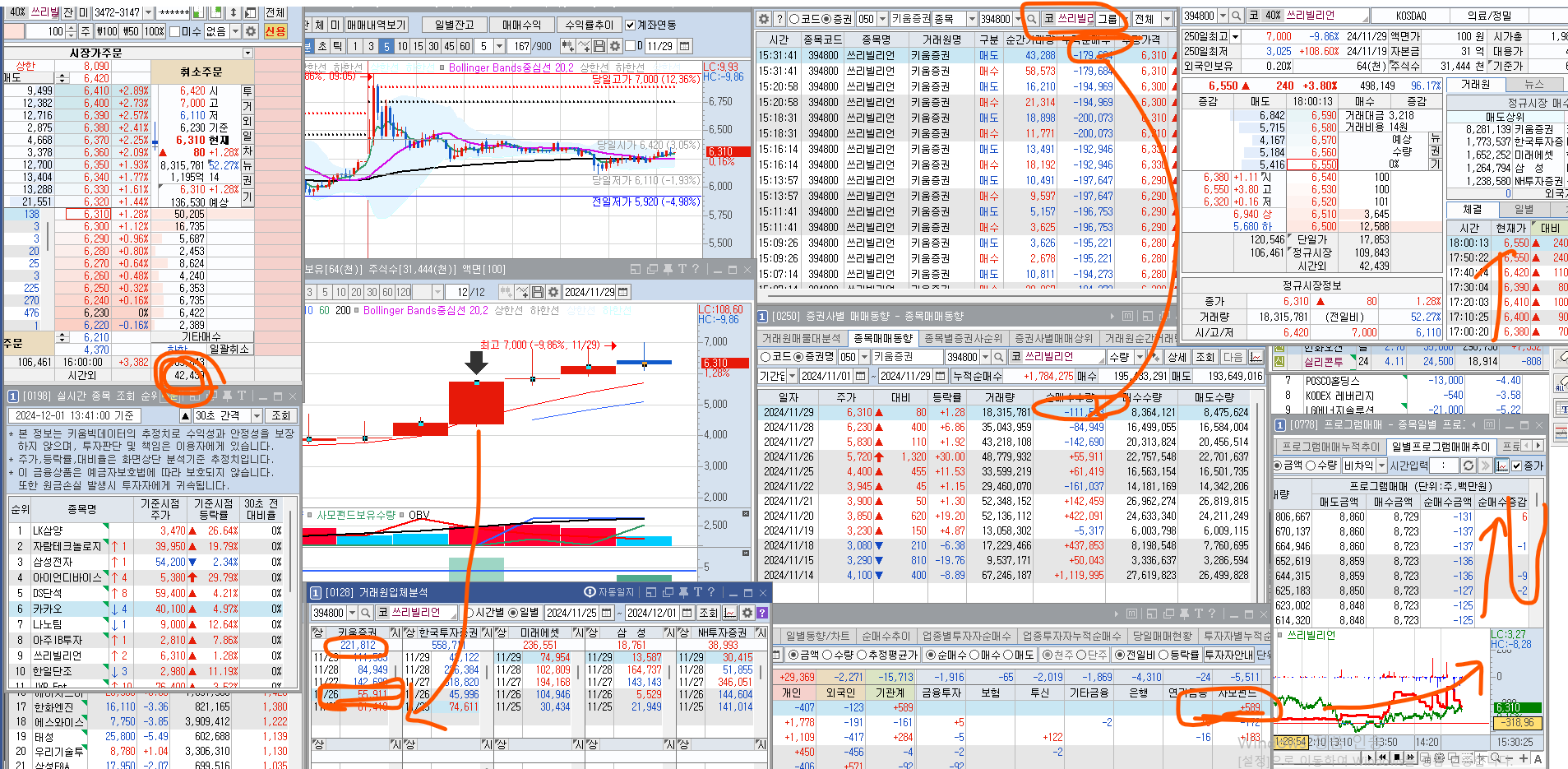Click order quantity field showing 100
Image resolution: width=1568 pixels, height=769 pixels.
[45, 31]
